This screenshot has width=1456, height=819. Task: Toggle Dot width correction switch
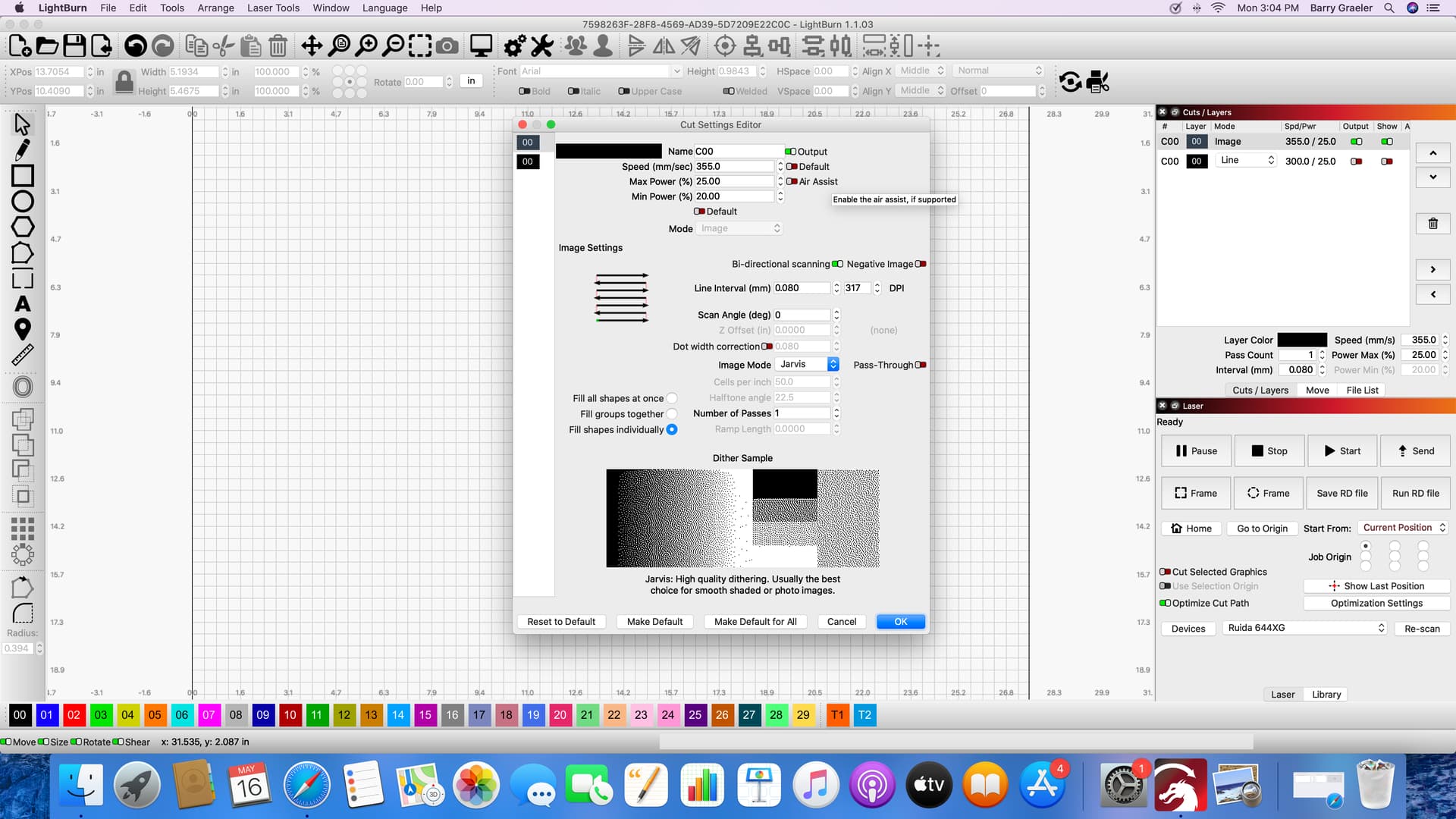(767, 347)
